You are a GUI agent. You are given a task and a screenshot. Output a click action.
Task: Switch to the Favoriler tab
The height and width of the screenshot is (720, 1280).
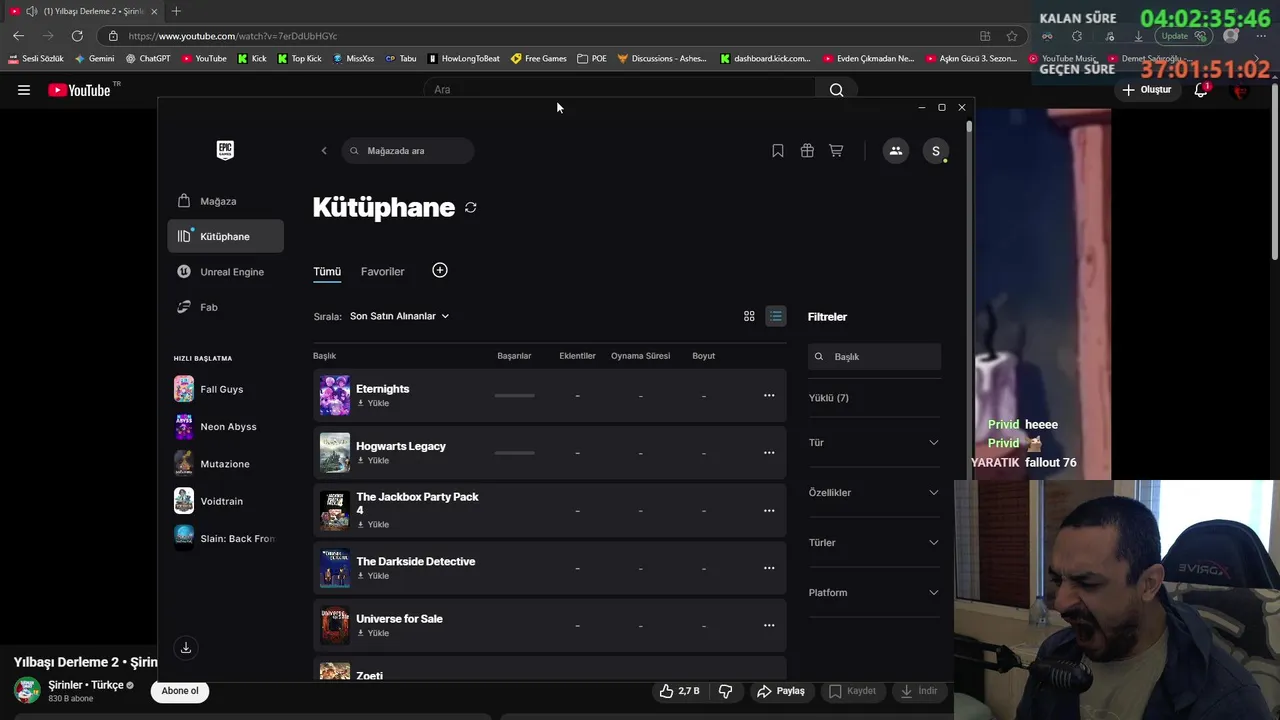(x=383, y=272)
